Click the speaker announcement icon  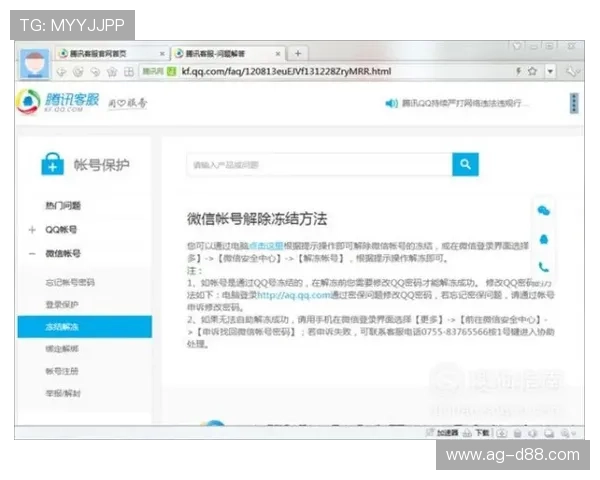tap(391, 103)
